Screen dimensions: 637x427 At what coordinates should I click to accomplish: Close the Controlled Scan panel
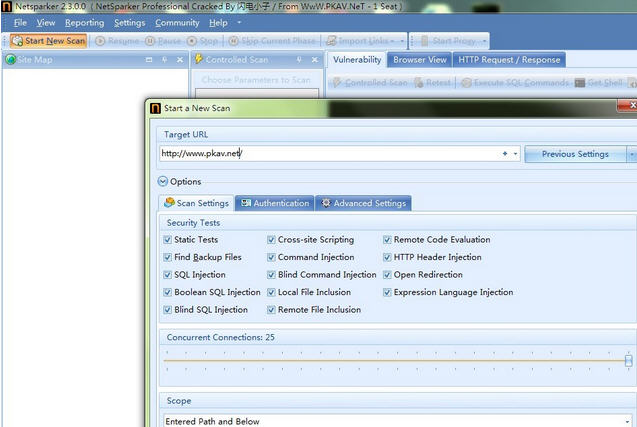(315, 60)
